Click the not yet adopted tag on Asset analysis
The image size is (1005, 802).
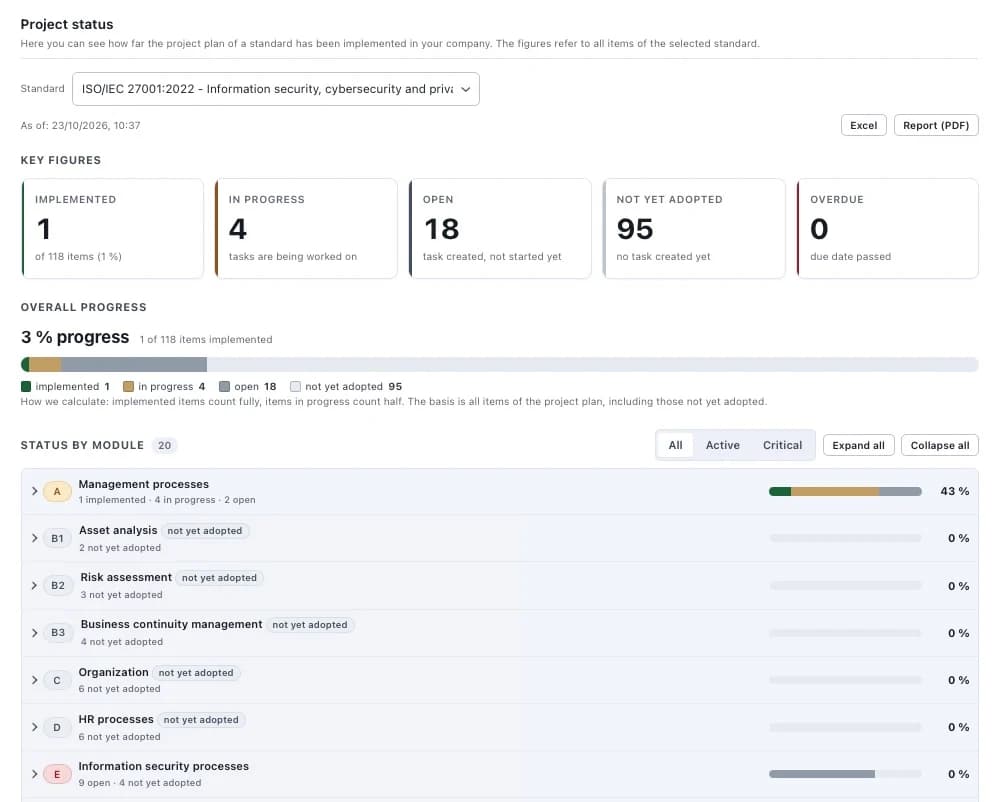click(204, 531)
